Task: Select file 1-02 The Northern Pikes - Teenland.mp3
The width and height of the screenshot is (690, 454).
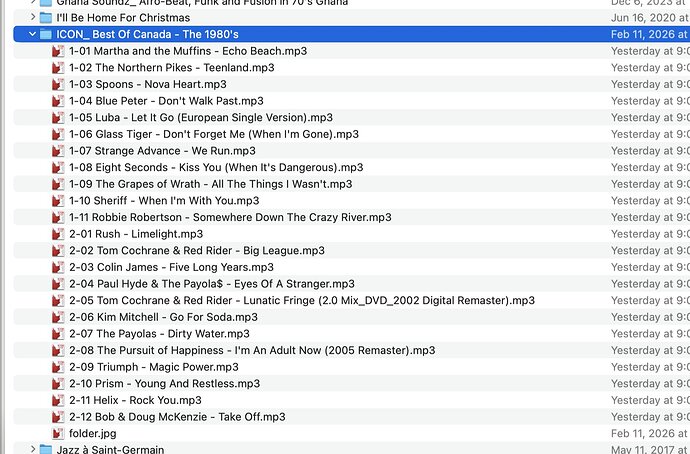Action: (172, 68)
